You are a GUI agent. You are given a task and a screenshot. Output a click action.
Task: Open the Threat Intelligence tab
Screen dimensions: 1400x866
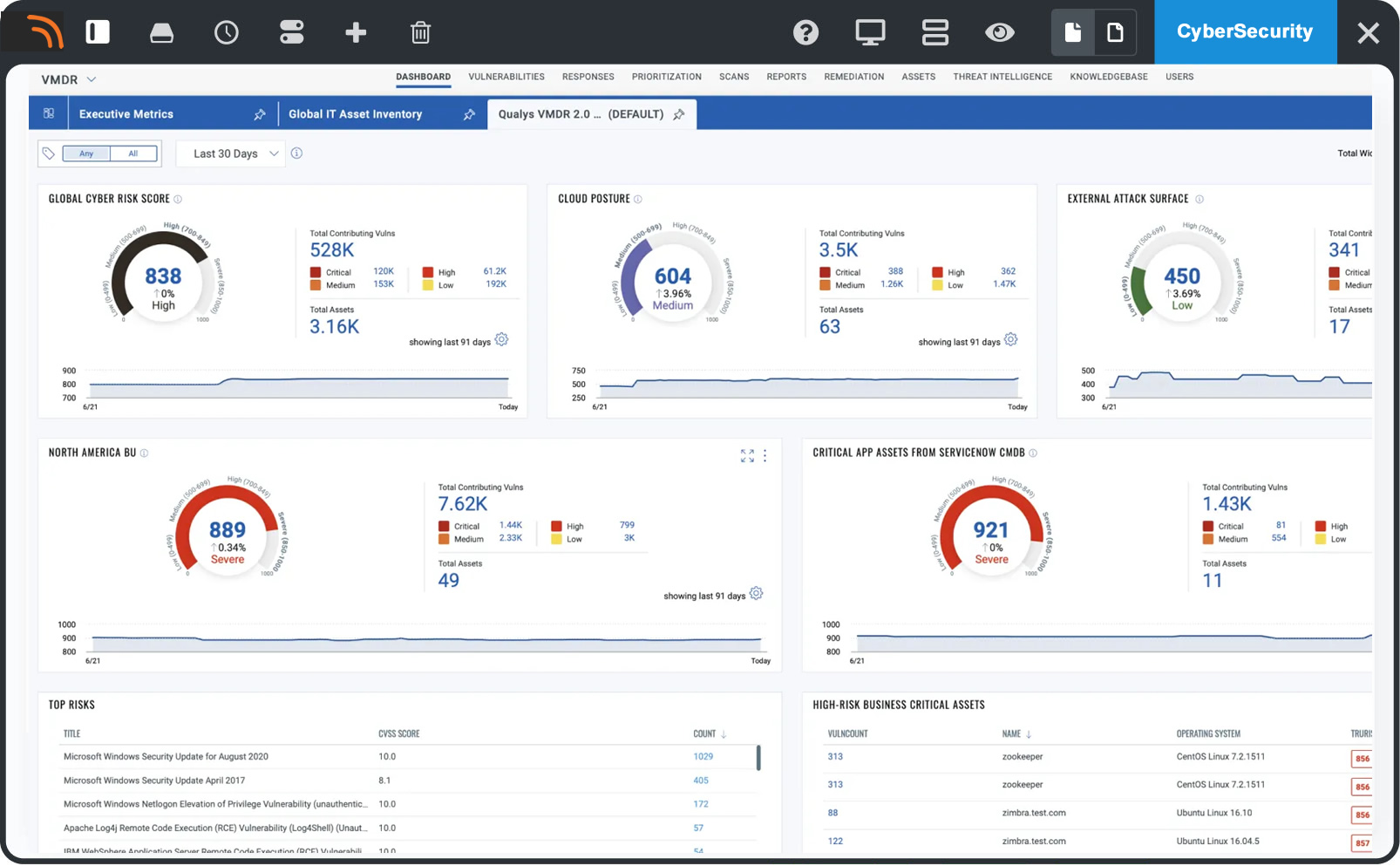pos(1002,77)
